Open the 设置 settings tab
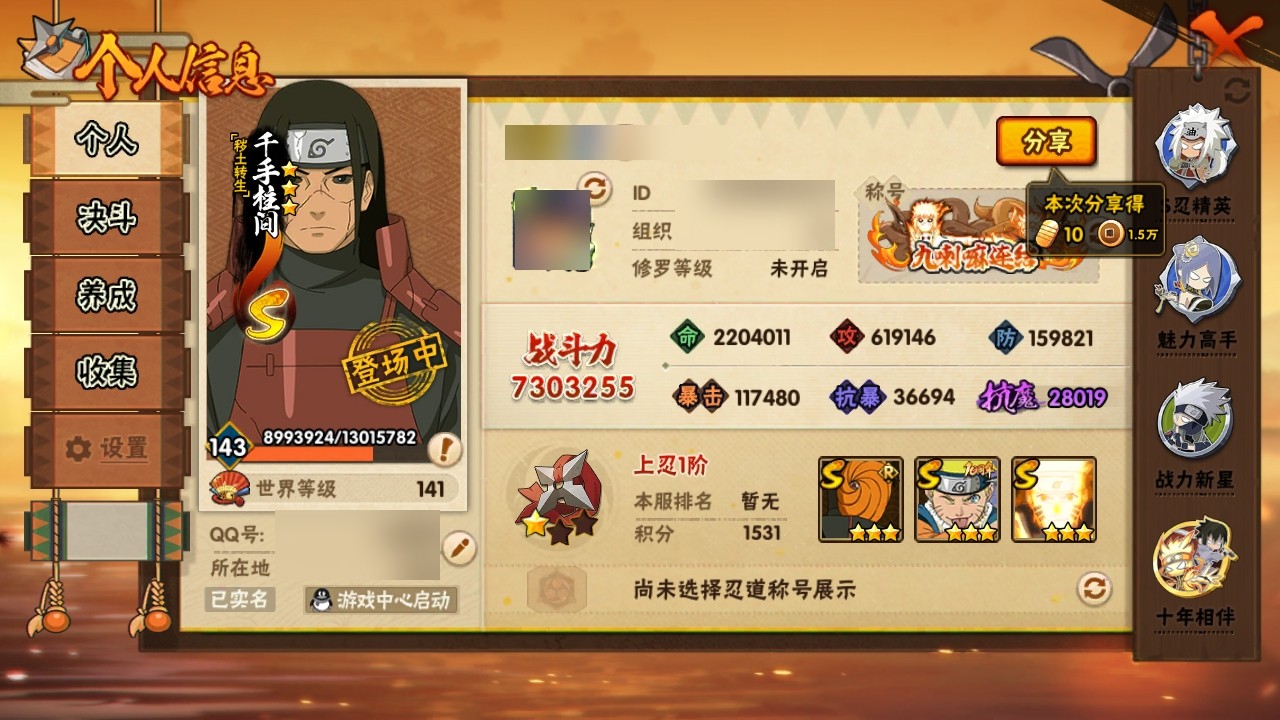1280x720 pixels. coord(107,449)
